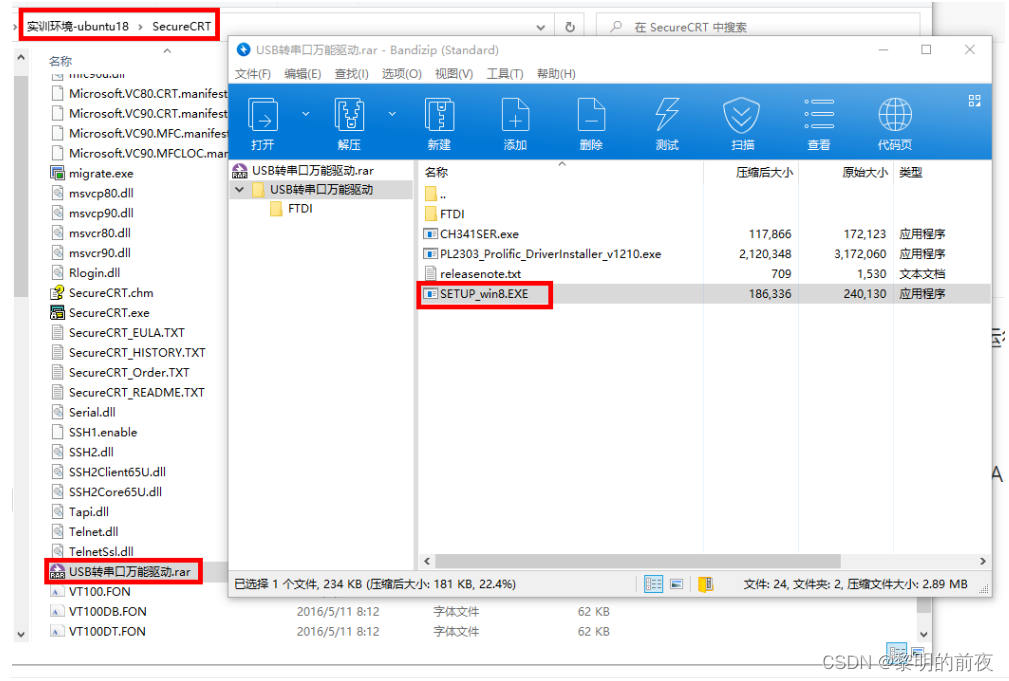
Task: Click Explorer left pane scroll up arrow
Action: coord(21,58)
